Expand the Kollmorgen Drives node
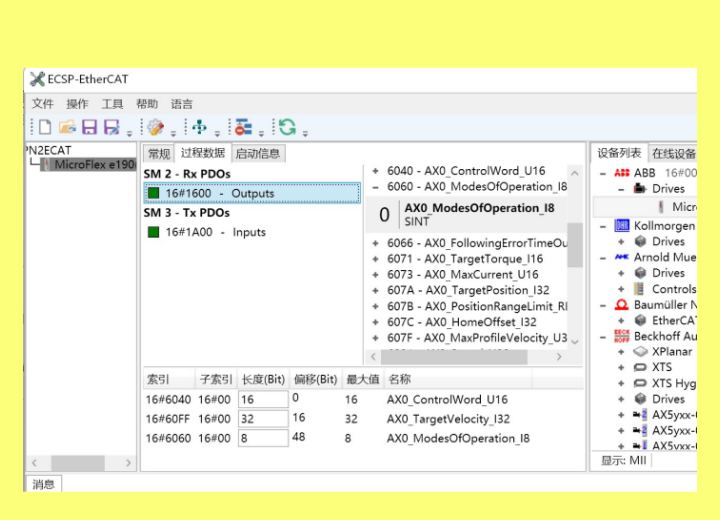The image size is (720, 520). pos(622,242)
